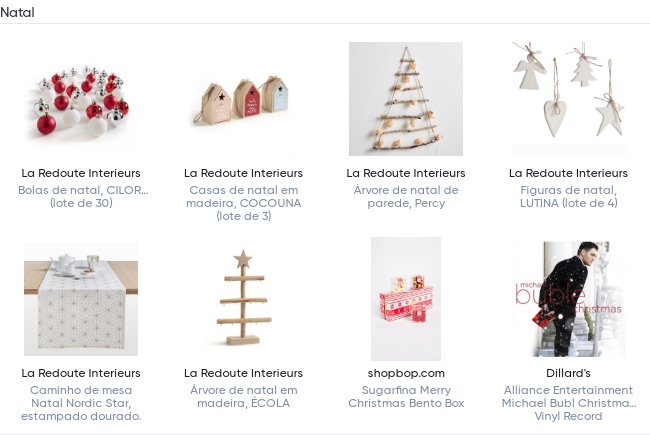Click the Natal section heading

(17, 12)
